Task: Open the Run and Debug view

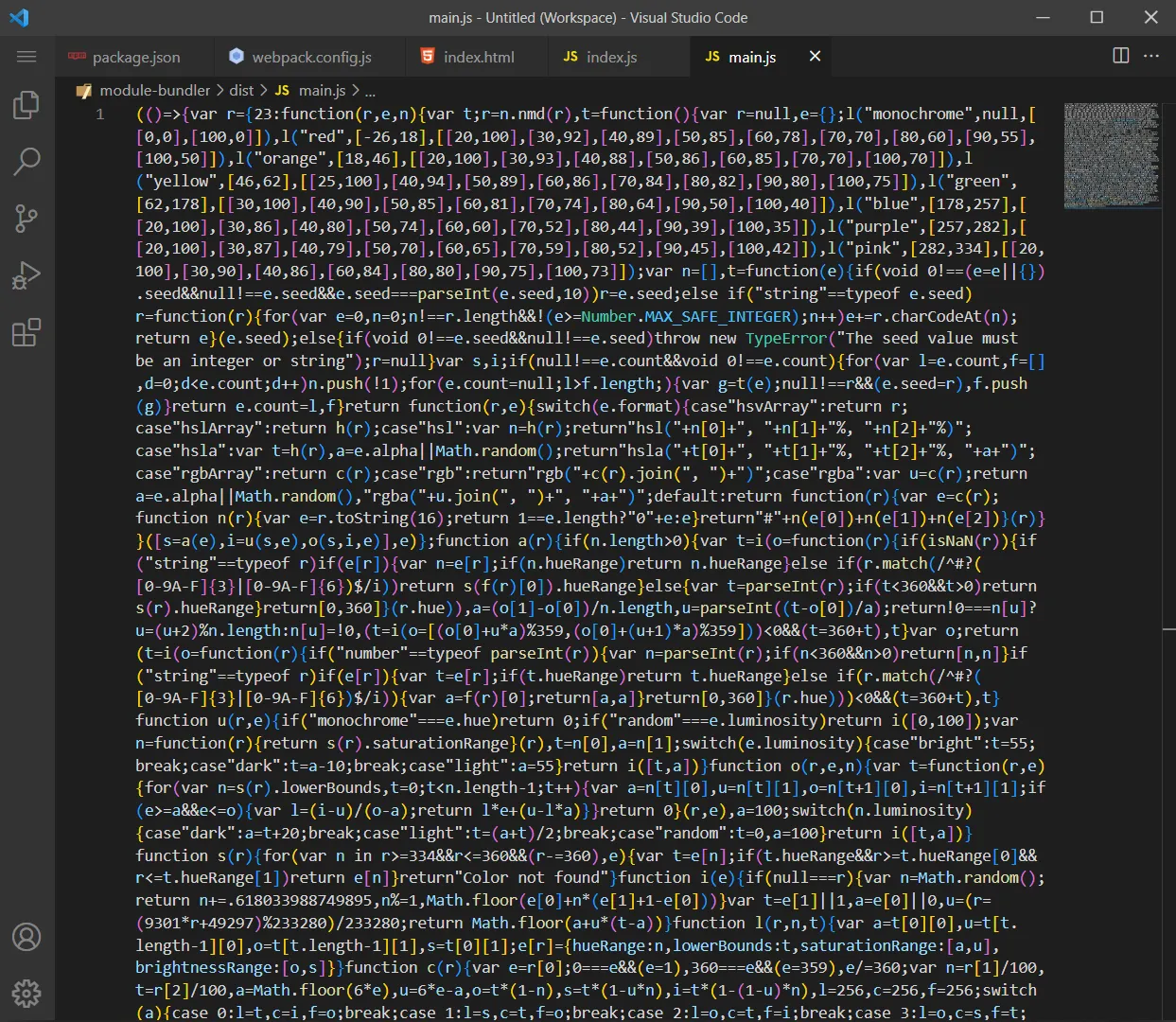Action: 26,275
